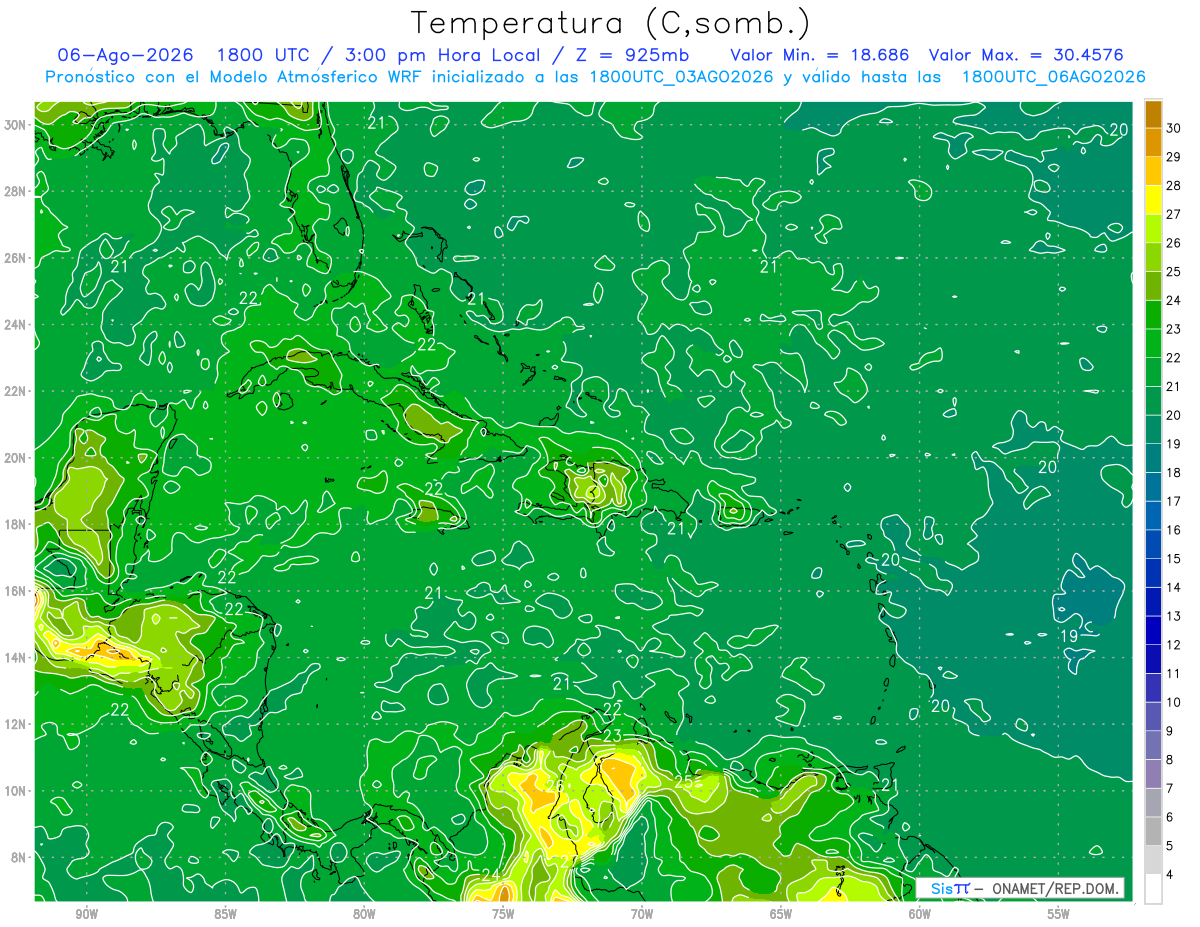Viewport: 1200px width, 927px height.
Task: Click the '18N' latitude label
Action: pos(14,524)
